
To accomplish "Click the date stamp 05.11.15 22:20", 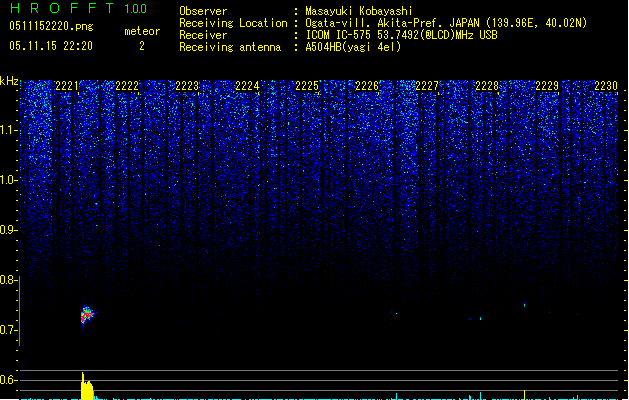I will click(x=51, y=46).
